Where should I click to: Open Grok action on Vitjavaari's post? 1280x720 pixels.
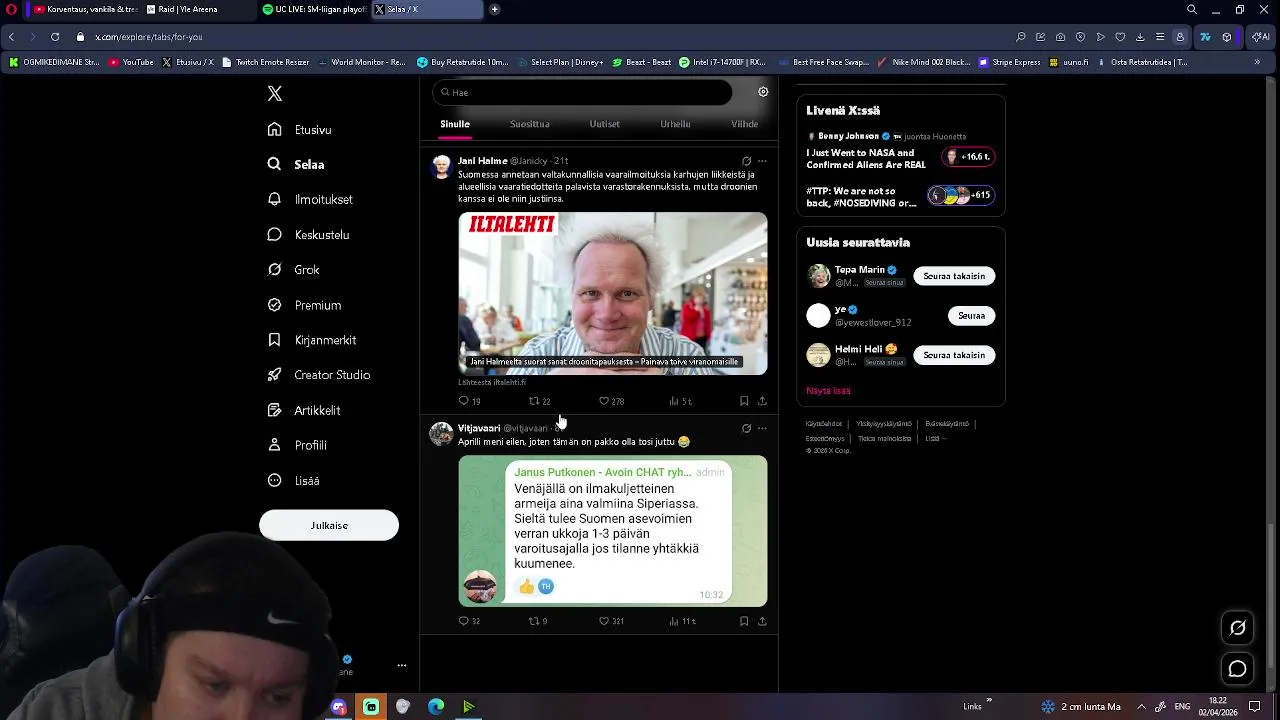pyautogui.click(x=746, y=428)
